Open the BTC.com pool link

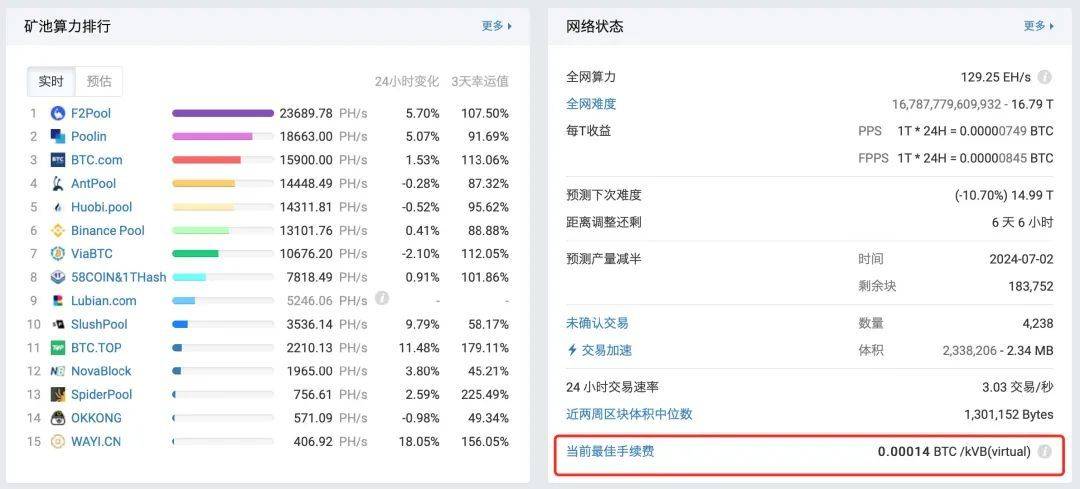[96, 160]
